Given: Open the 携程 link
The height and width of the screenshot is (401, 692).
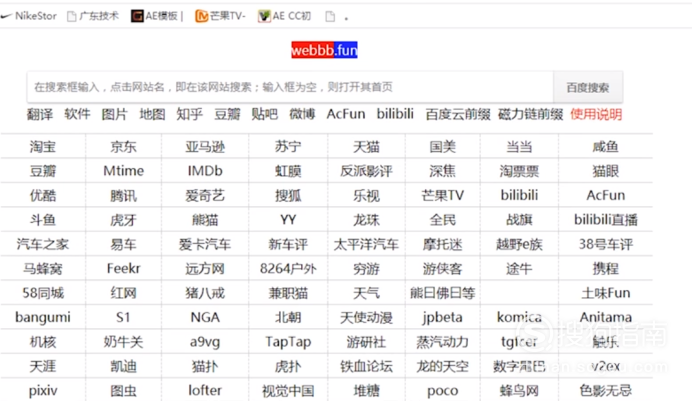Looking at the screenshot, I should (606, 269).
